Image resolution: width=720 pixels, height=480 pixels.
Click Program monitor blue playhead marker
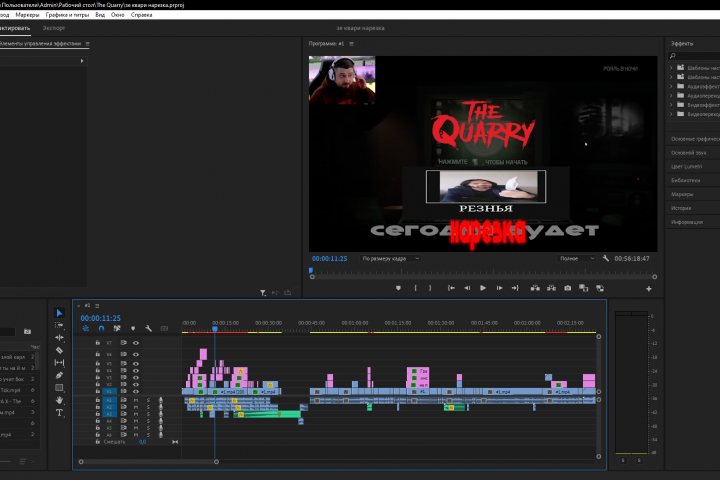click(311, 270)
